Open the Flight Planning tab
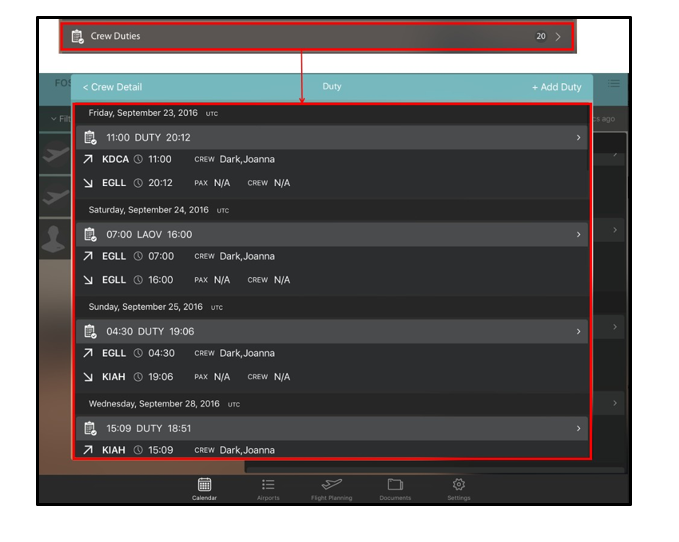The height and width of the screenshot is (542, 679). [332, 488]
